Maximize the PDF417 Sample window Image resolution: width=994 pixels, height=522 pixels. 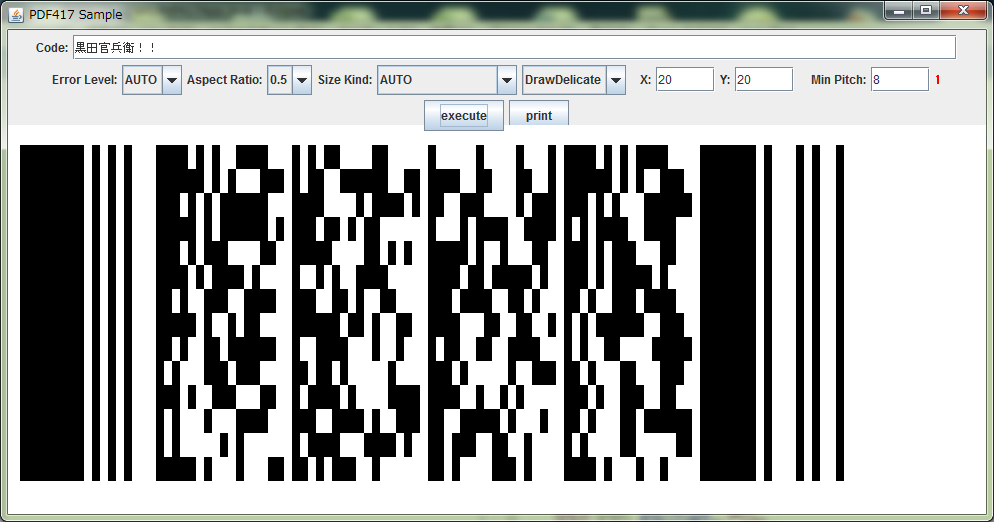tap(926, 10)
